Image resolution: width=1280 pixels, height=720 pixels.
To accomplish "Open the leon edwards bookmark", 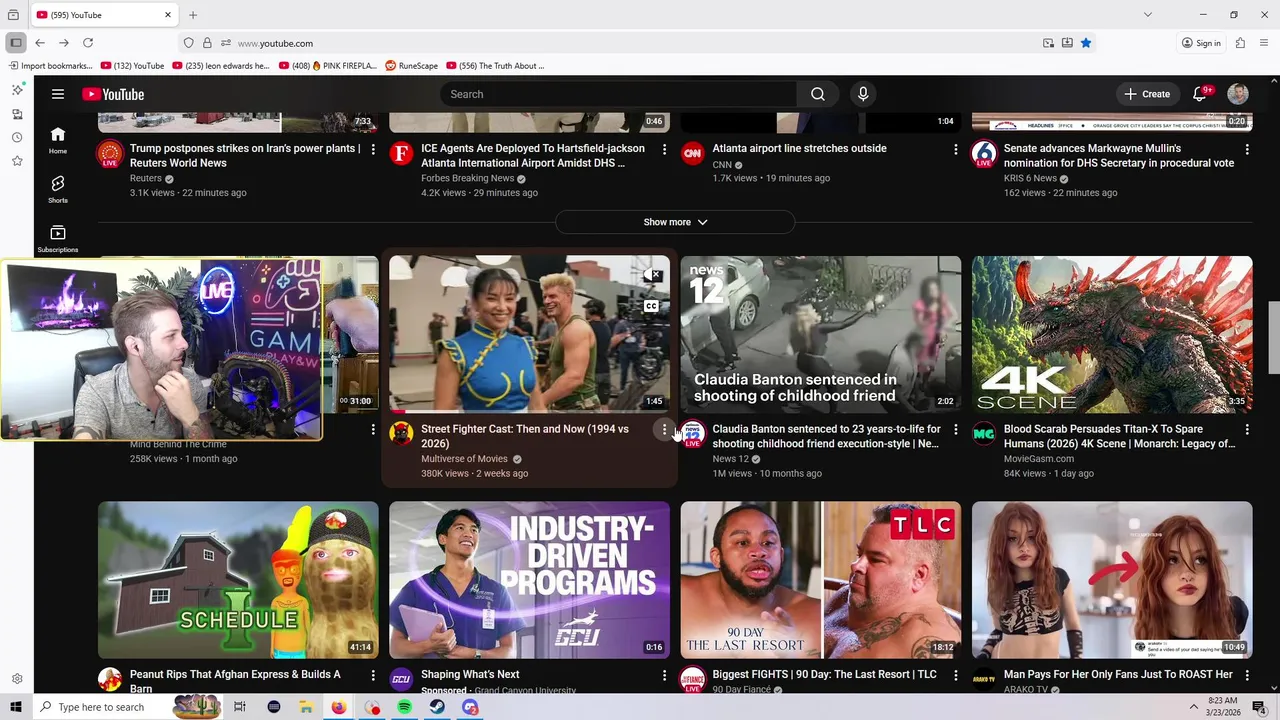I will [221, 66].
